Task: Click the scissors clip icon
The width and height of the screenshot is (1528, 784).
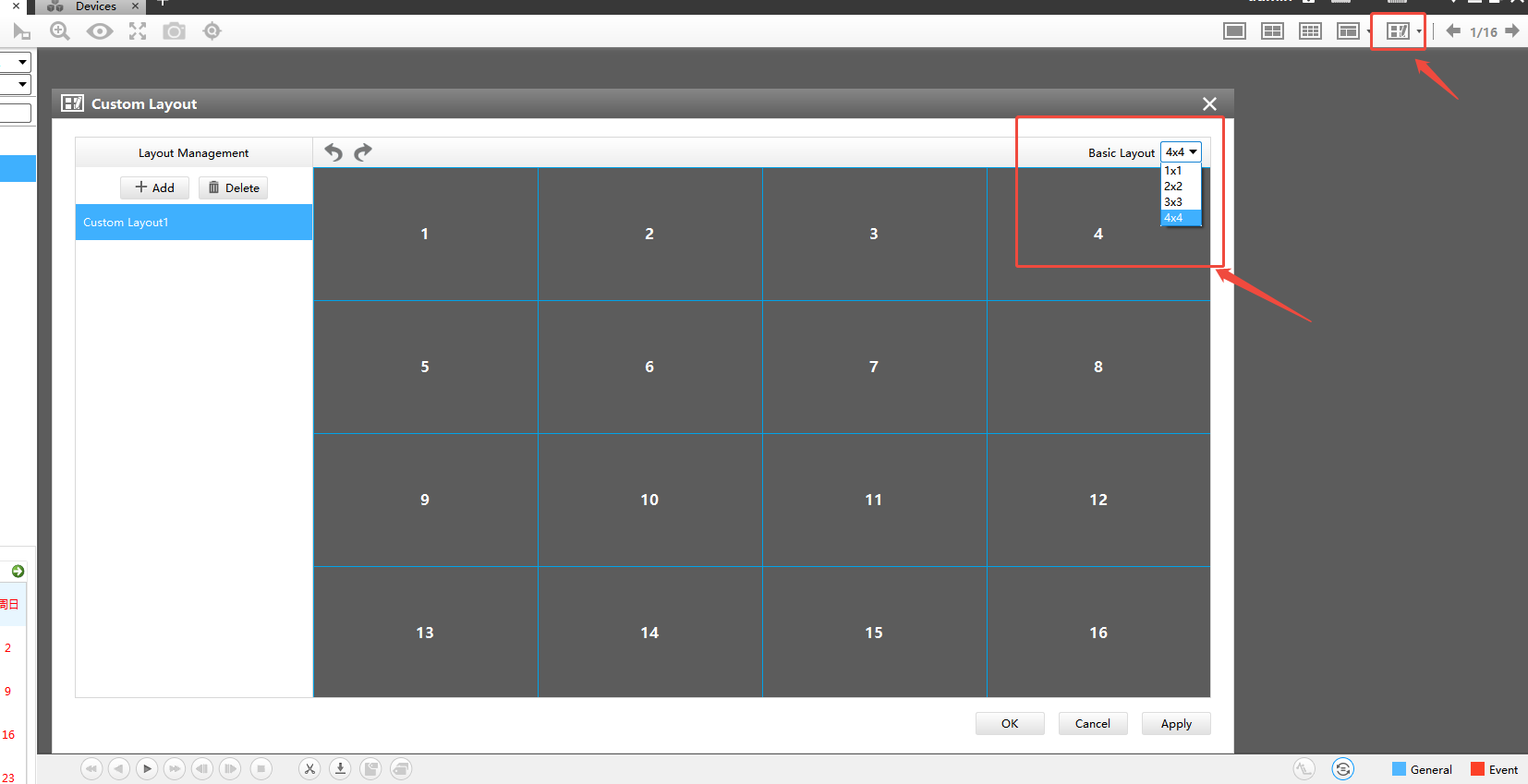Action: point(309,768)
